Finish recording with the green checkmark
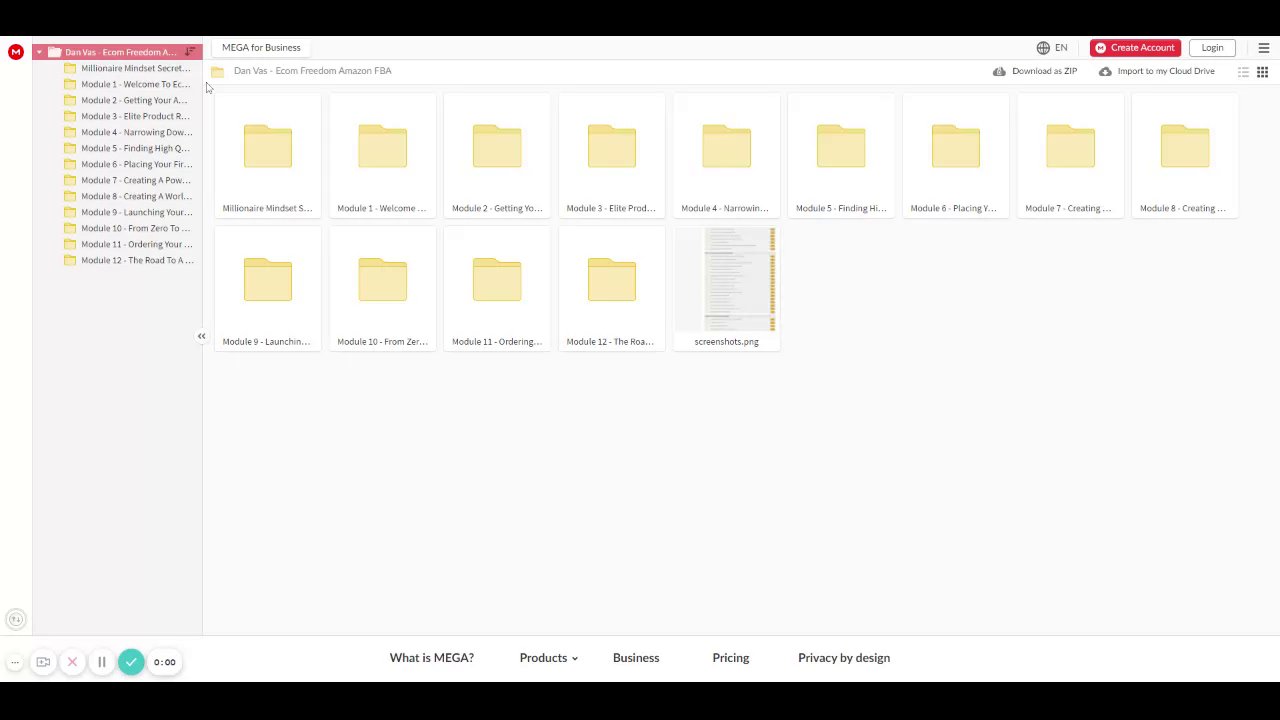The image size is (1280, 720). pos(131,662)
